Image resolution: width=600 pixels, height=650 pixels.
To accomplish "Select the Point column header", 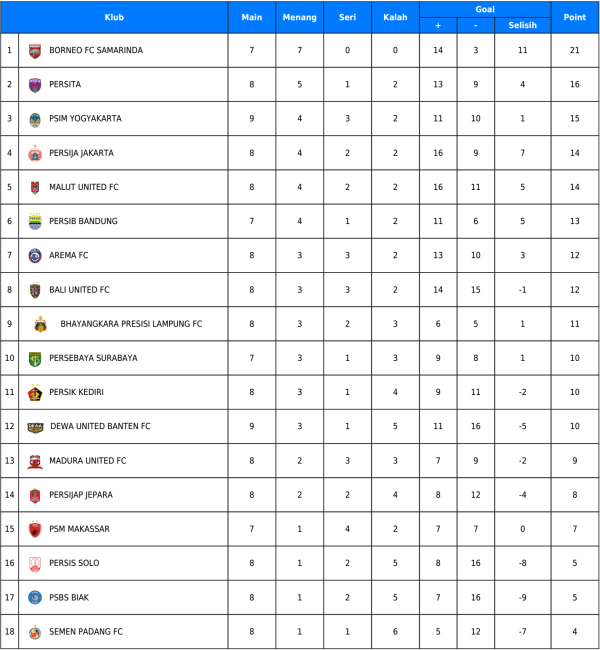I will (575, 17).
